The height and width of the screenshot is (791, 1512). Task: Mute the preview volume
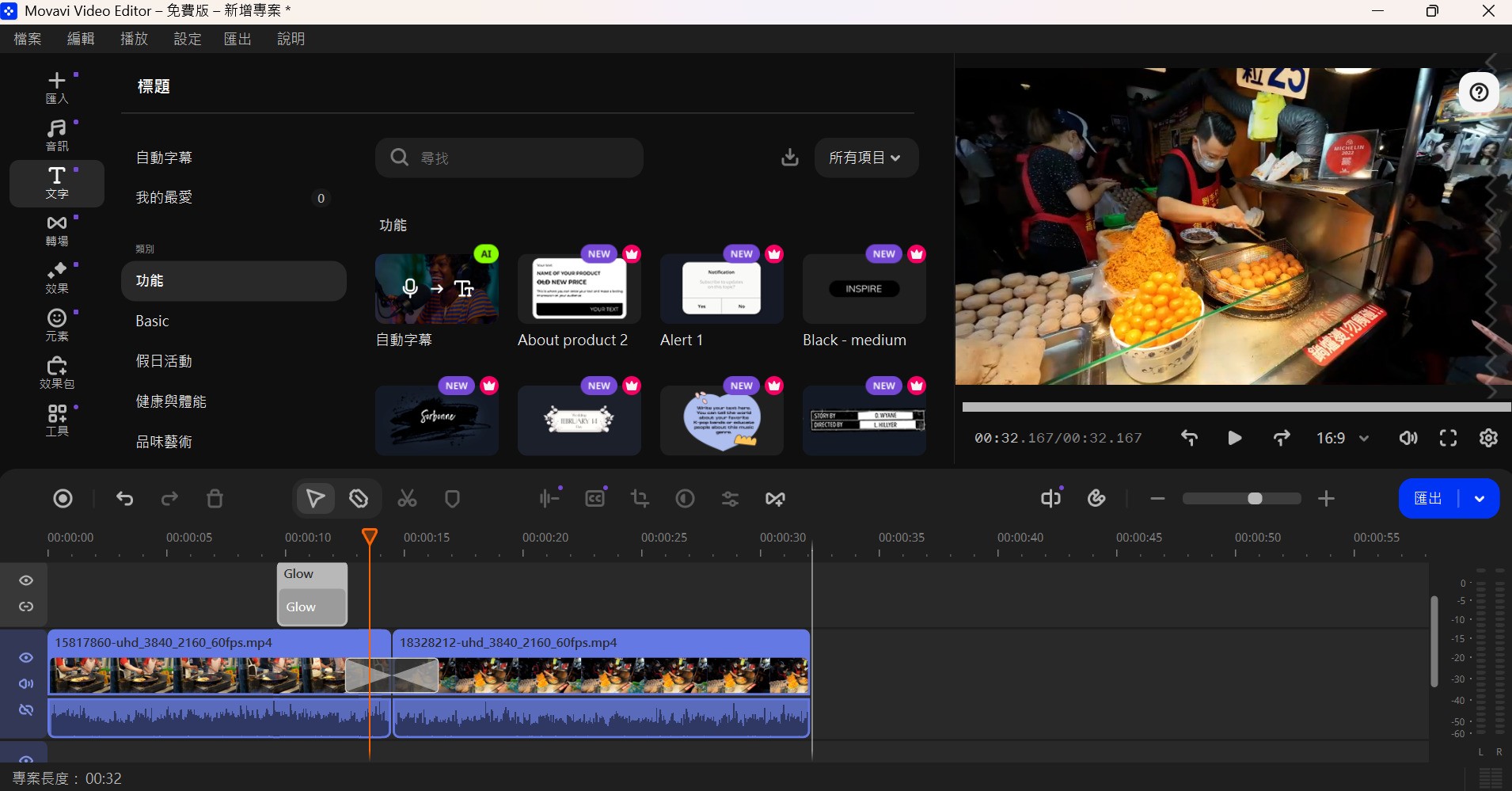coord(1408,438)
